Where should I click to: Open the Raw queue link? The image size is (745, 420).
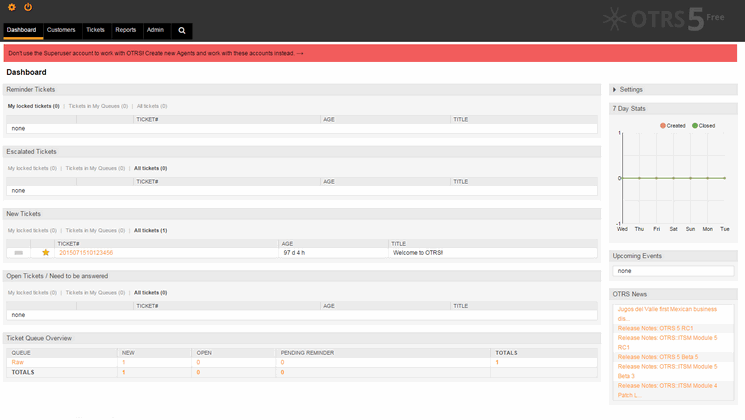[18, 362]
